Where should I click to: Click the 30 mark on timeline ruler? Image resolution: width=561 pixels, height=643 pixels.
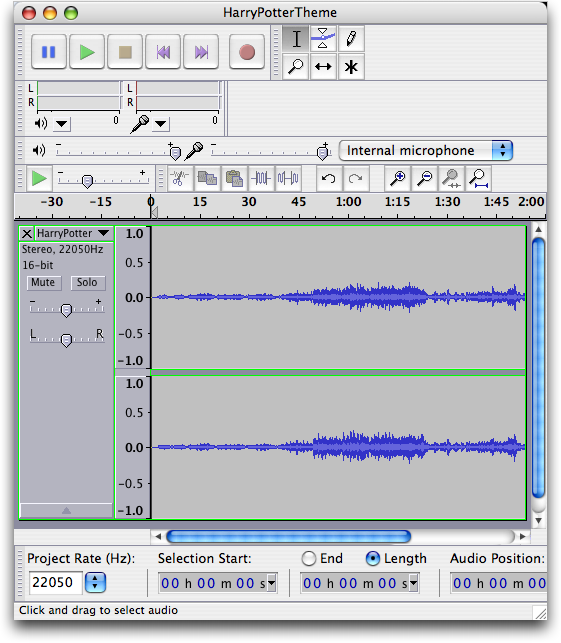[249, 202]
